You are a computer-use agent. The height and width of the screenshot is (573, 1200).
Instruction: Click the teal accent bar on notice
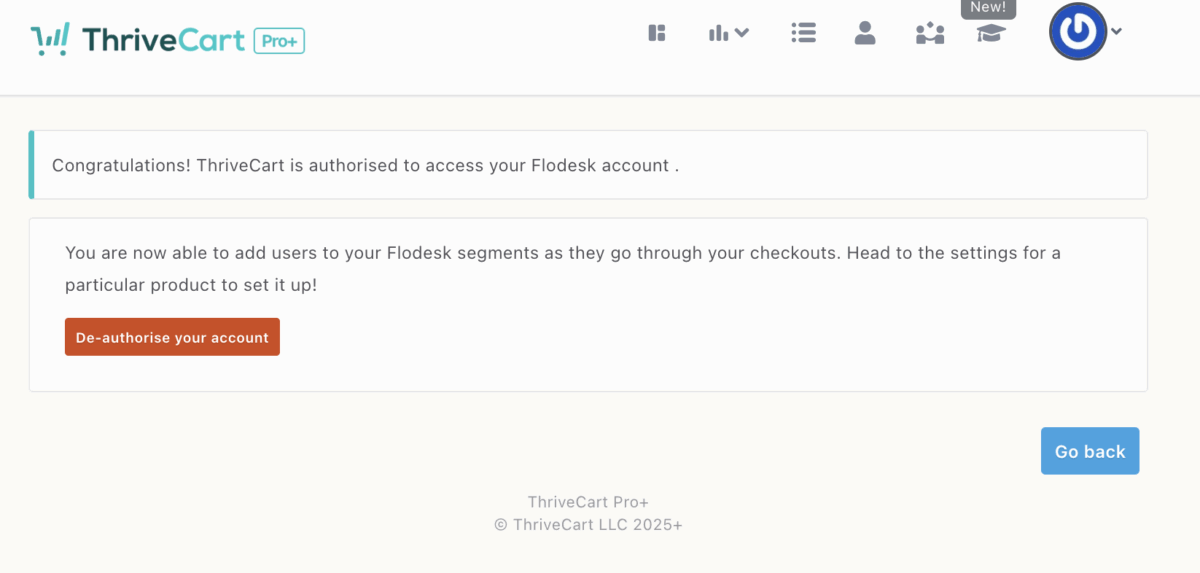click(x=32, y=165)
